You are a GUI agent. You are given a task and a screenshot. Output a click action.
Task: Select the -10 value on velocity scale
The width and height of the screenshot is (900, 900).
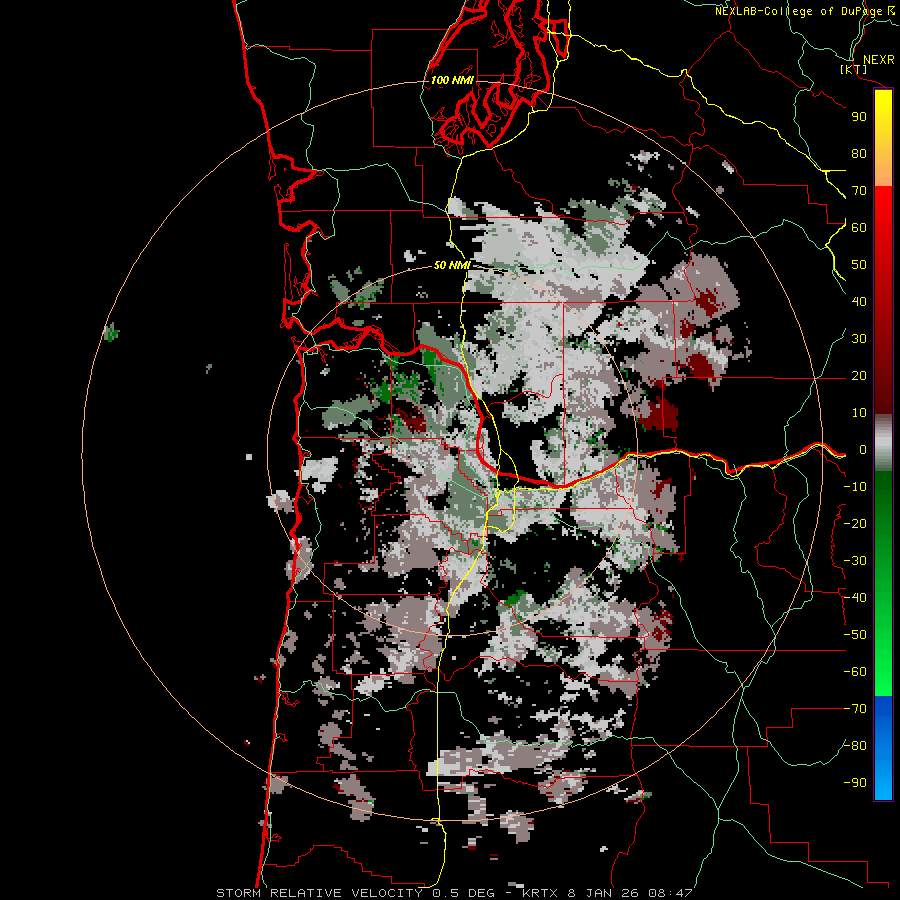tap(855, 487)
